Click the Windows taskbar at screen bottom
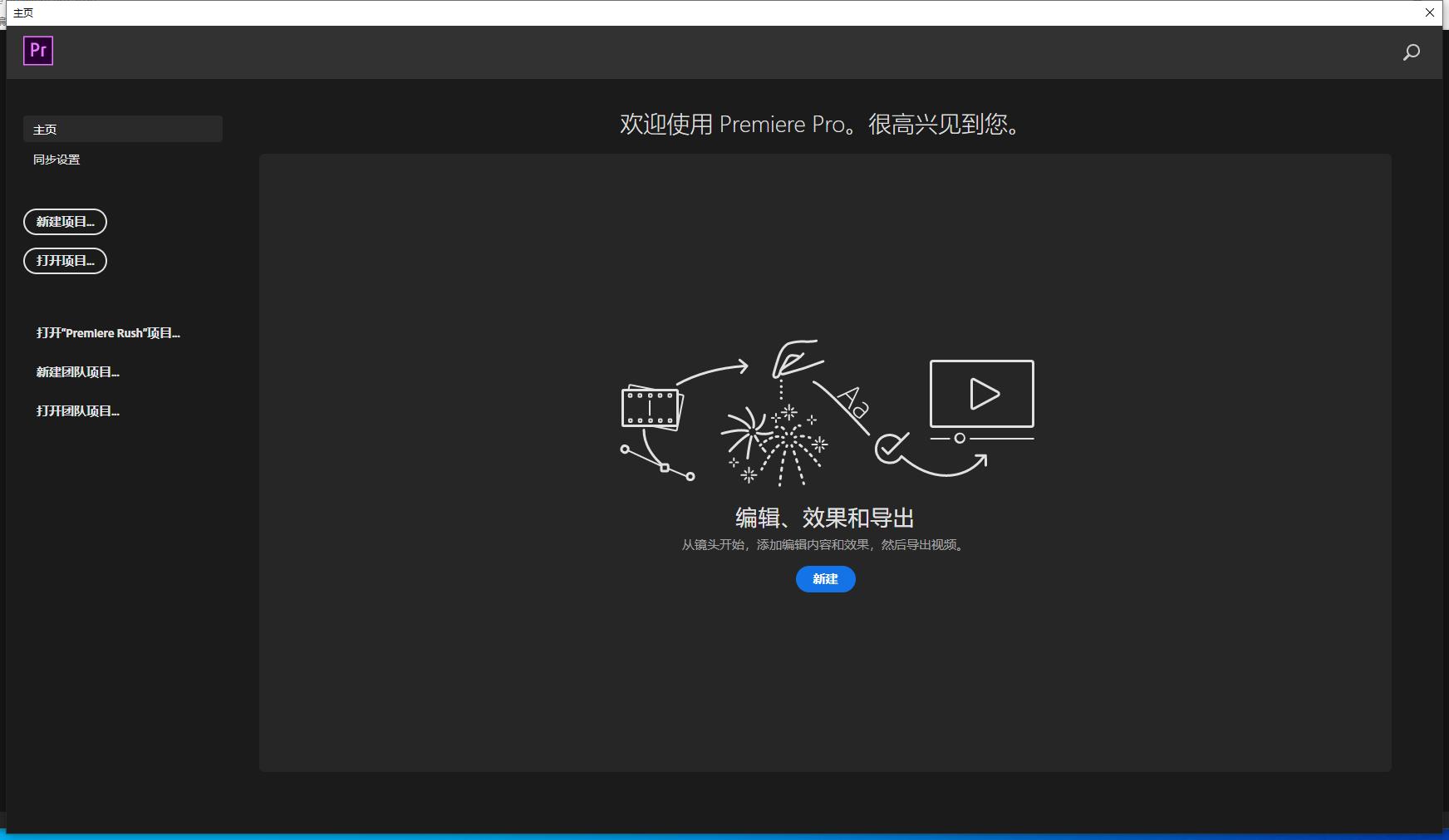Screen dimensions: 1449x840 [724, 835]
